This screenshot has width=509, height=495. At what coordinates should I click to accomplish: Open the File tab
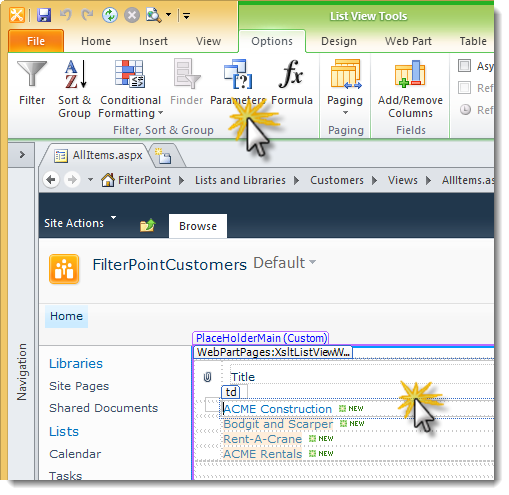pyautogui.click(x=36, y=41)
